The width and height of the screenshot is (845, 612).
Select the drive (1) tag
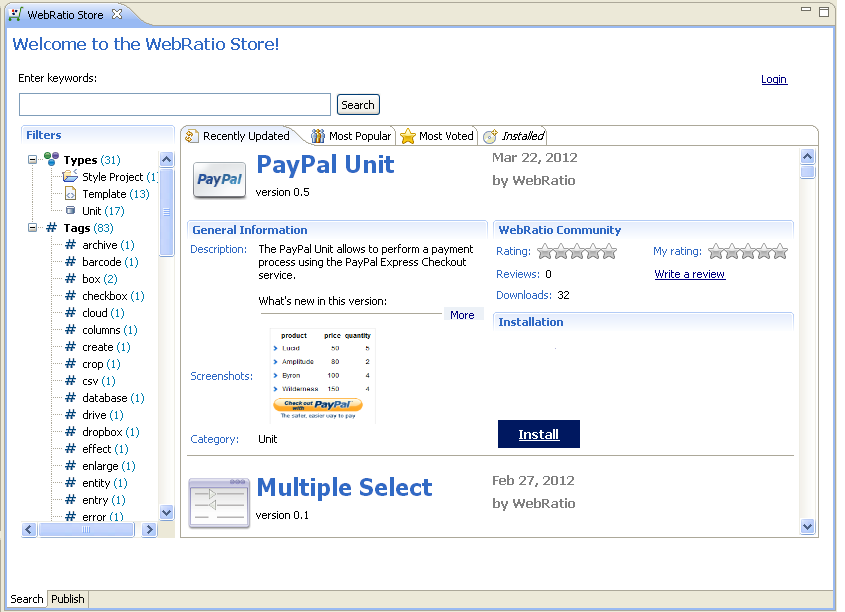click(102, 415)
